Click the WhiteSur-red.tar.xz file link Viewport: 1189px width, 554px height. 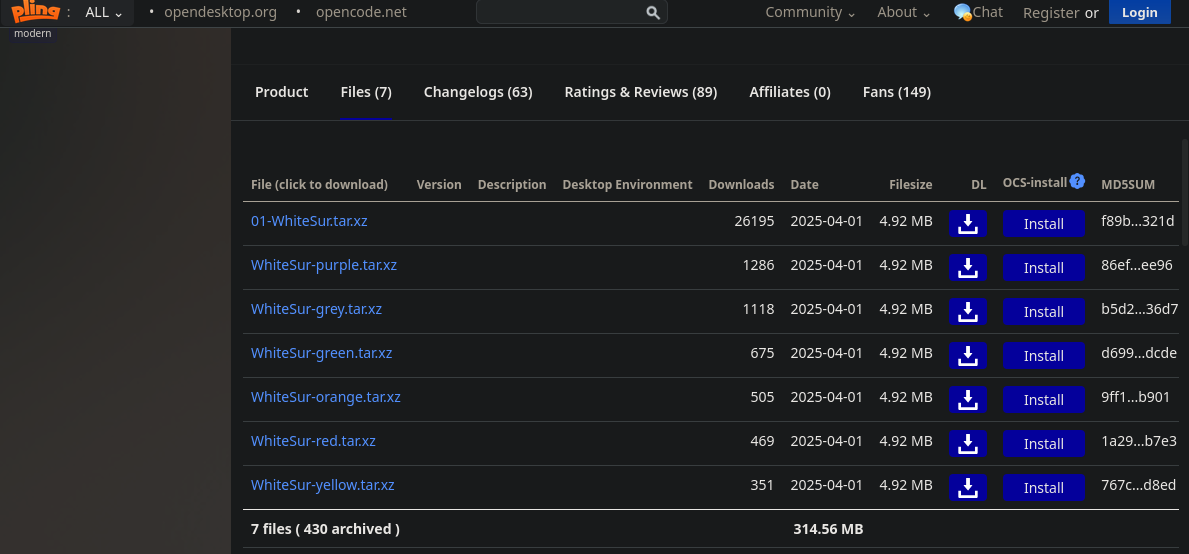coord(313,441)
